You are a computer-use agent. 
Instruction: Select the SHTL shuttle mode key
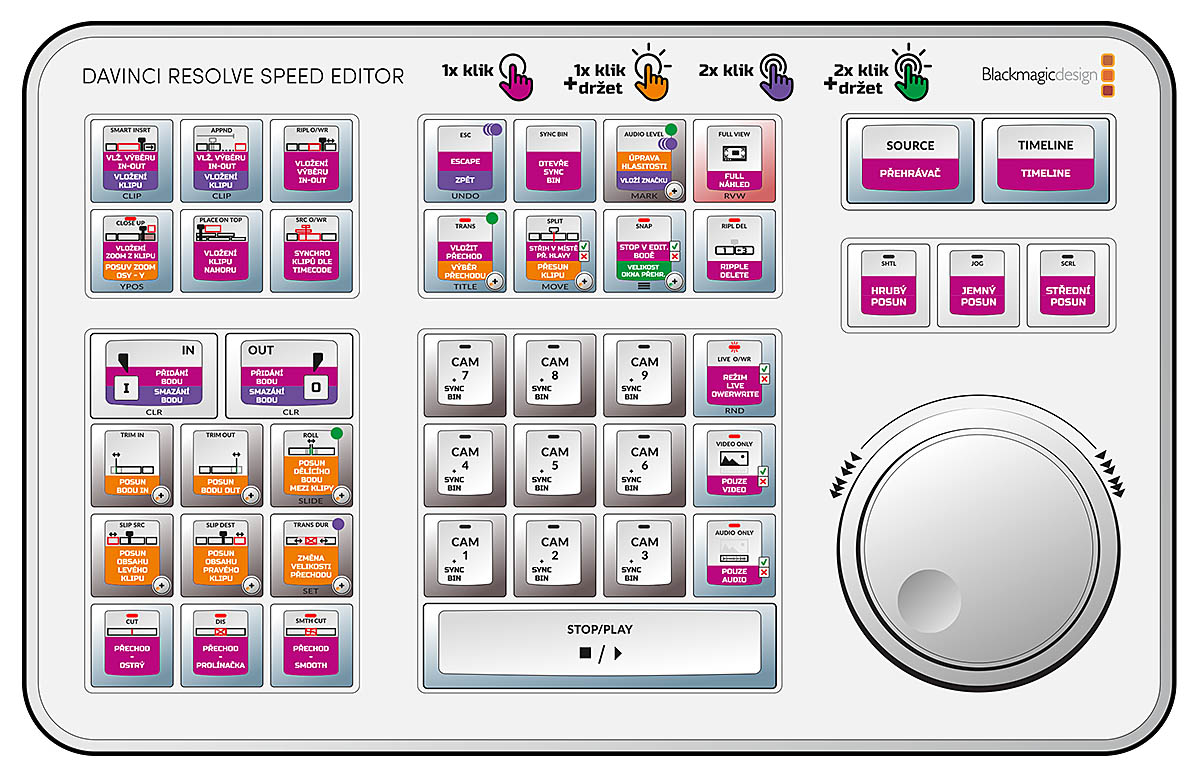[x=888, y=286]
